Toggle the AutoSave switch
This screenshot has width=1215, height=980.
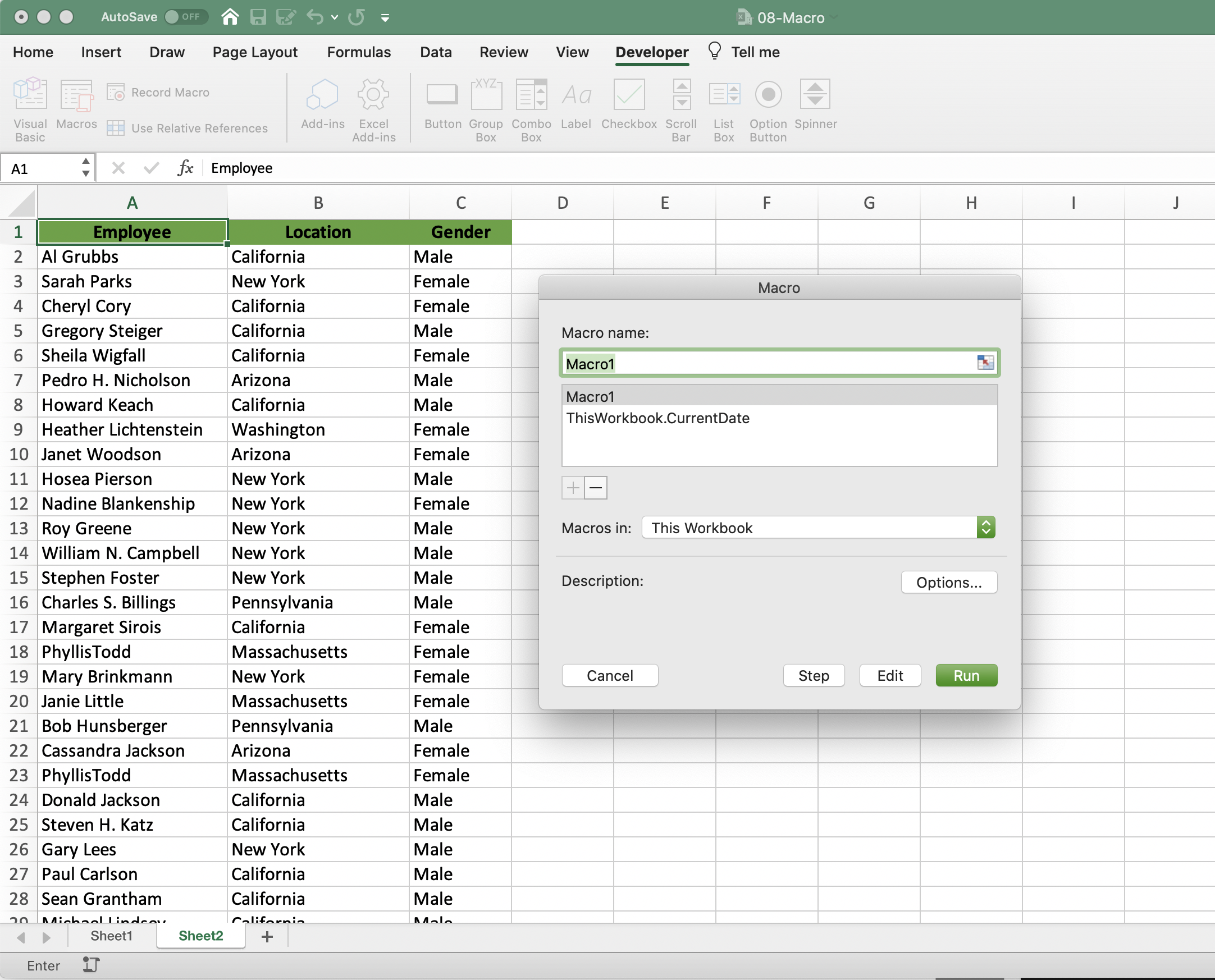click(186, 17)
